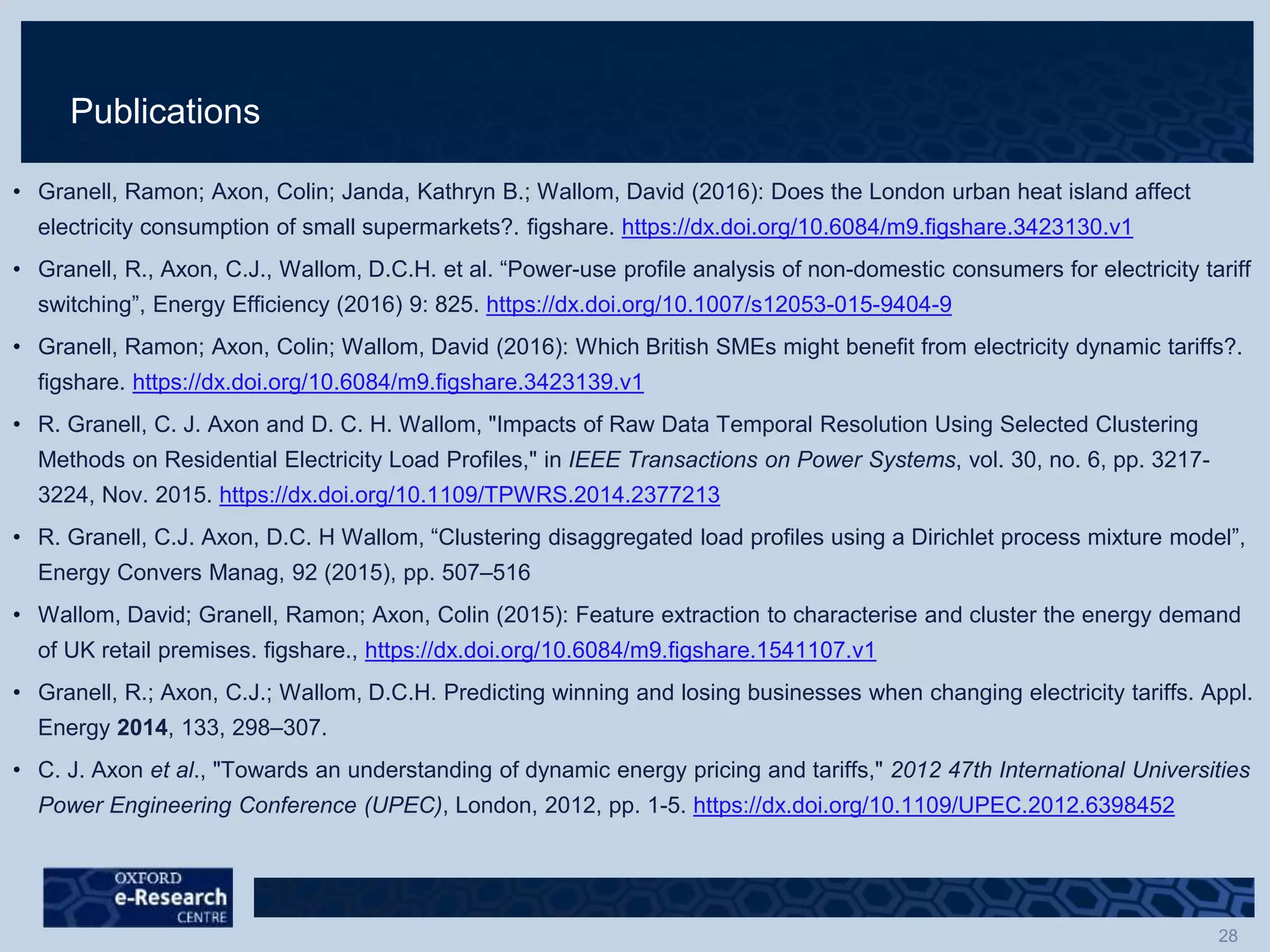Image resolution: width=1270 pixels, height=952 pixels.
Task: Open the figshare.1541107.v1 DOI link
Action: tap(620, 650)
